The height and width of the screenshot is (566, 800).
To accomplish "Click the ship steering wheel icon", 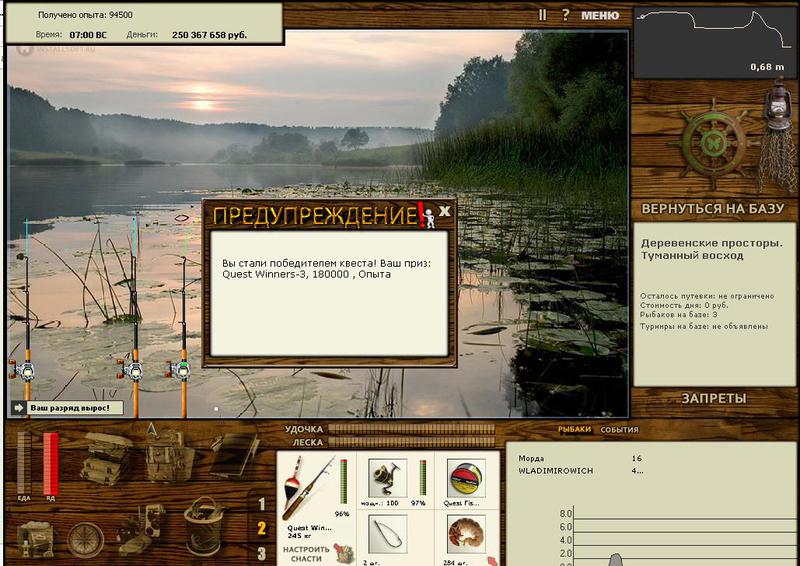I will (x=712, y=144).
